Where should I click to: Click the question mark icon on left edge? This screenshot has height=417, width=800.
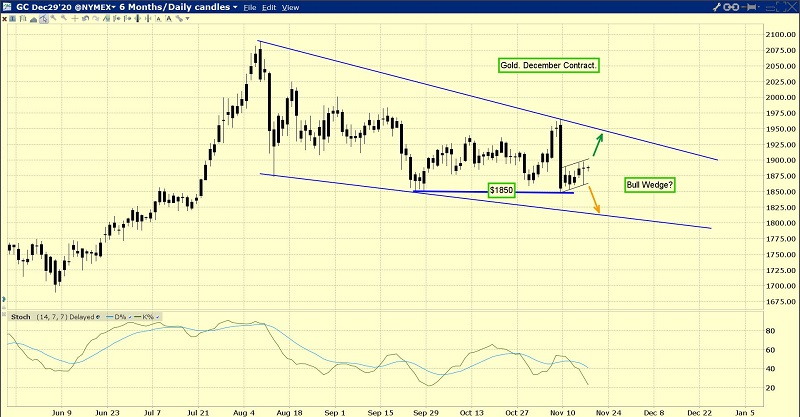[x=4, y=299]
